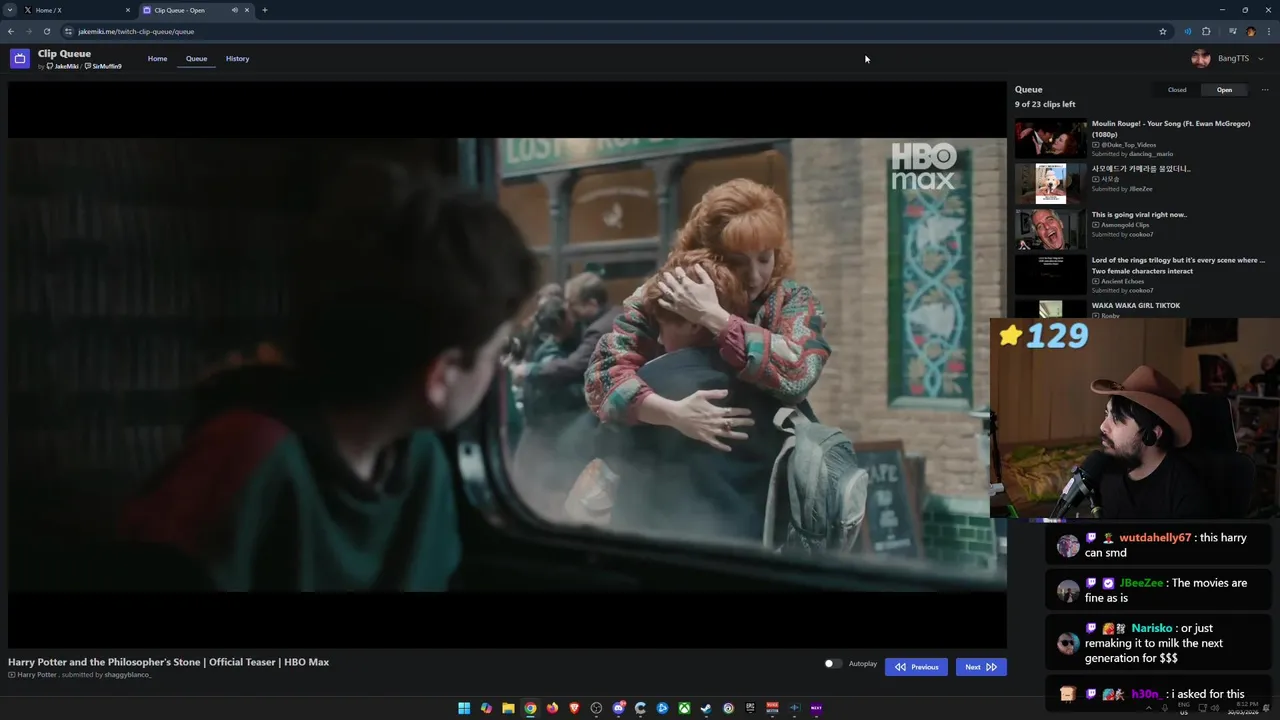
Task: Switch to the Home / X browser tab
Action: pos(75,10)
